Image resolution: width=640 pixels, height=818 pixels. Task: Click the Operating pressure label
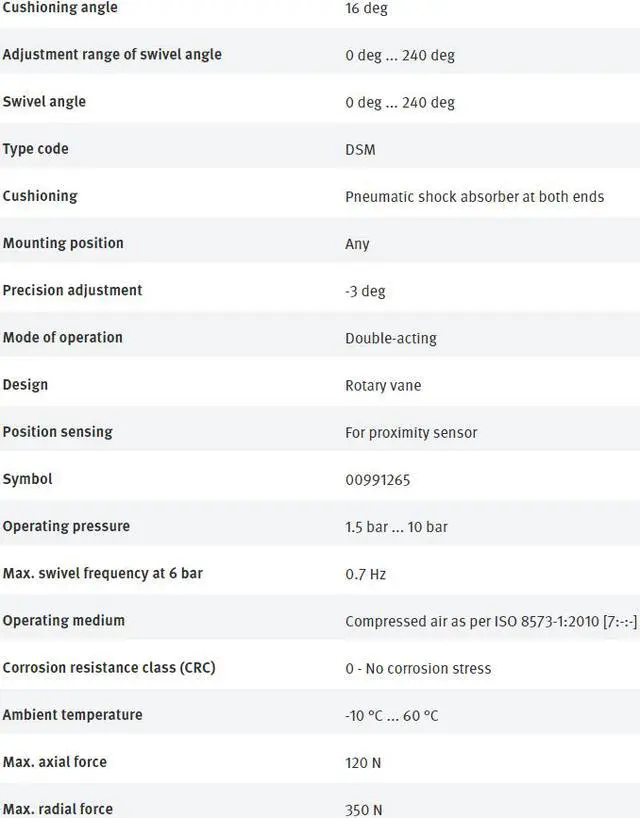pyautogui.click(x=66, y=526)
